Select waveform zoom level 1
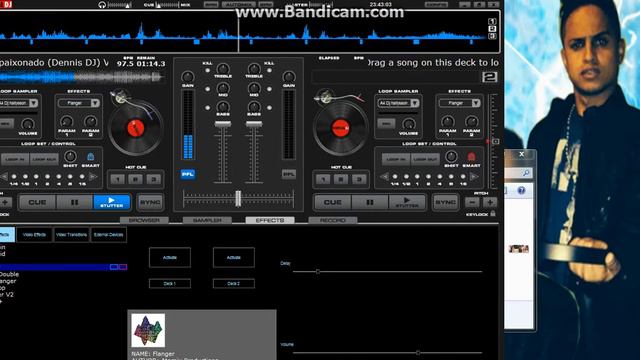This screenshot has width=640, height=360. 492,21
